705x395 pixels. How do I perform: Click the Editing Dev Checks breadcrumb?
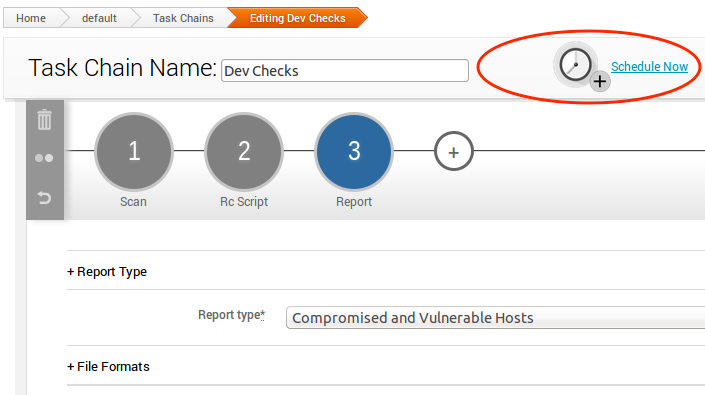click(x=298, y=18)
